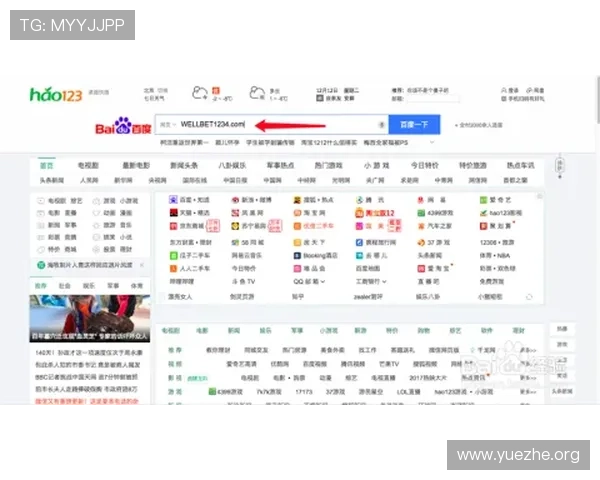Open the 电视剧 navigation tab

[88, 165]
